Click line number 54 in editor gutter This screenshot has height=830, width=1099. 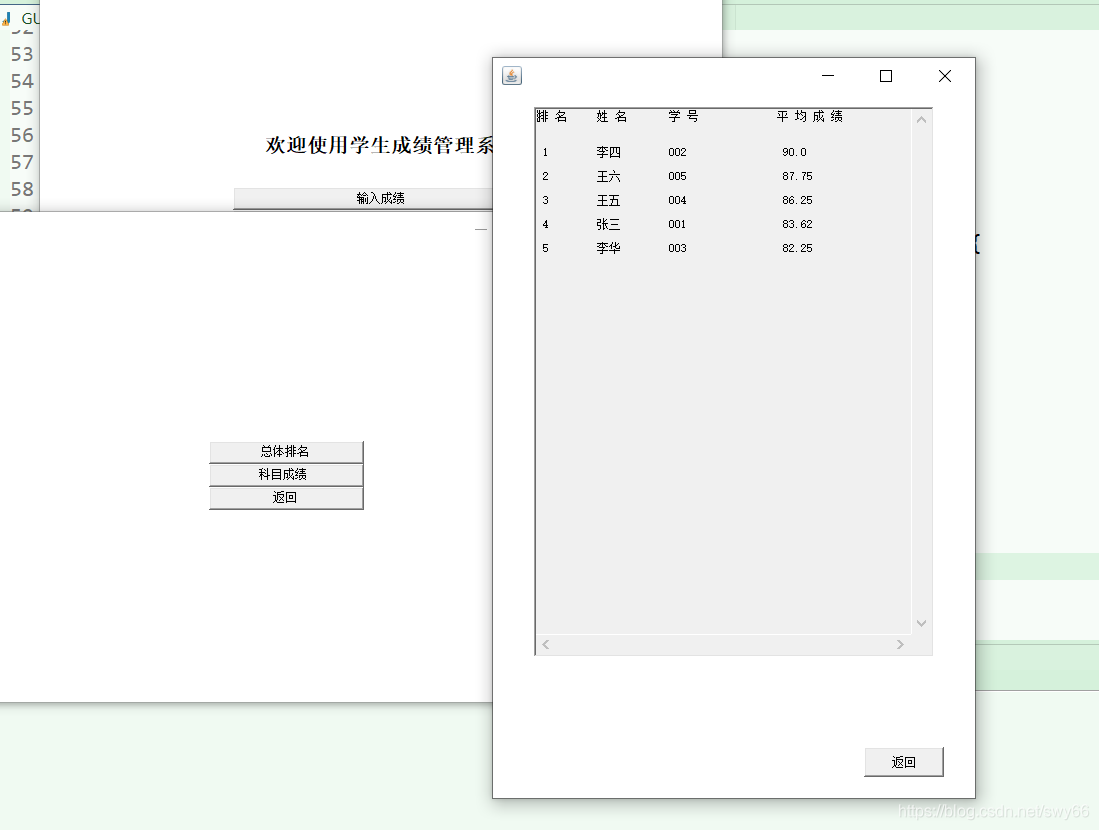click(22, 81)
